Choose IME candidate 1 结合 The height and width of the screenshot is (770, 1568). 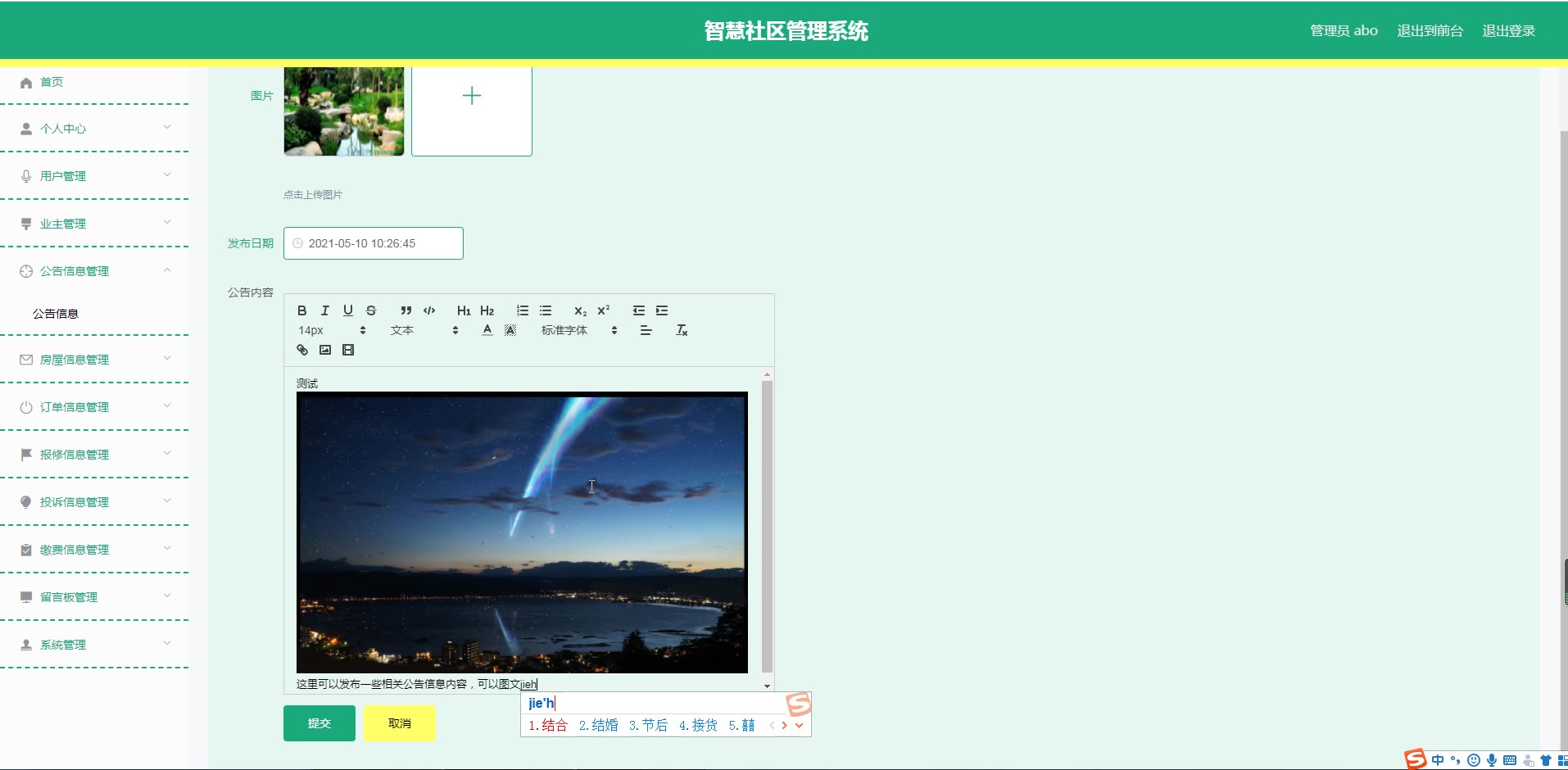pos(548,725)
